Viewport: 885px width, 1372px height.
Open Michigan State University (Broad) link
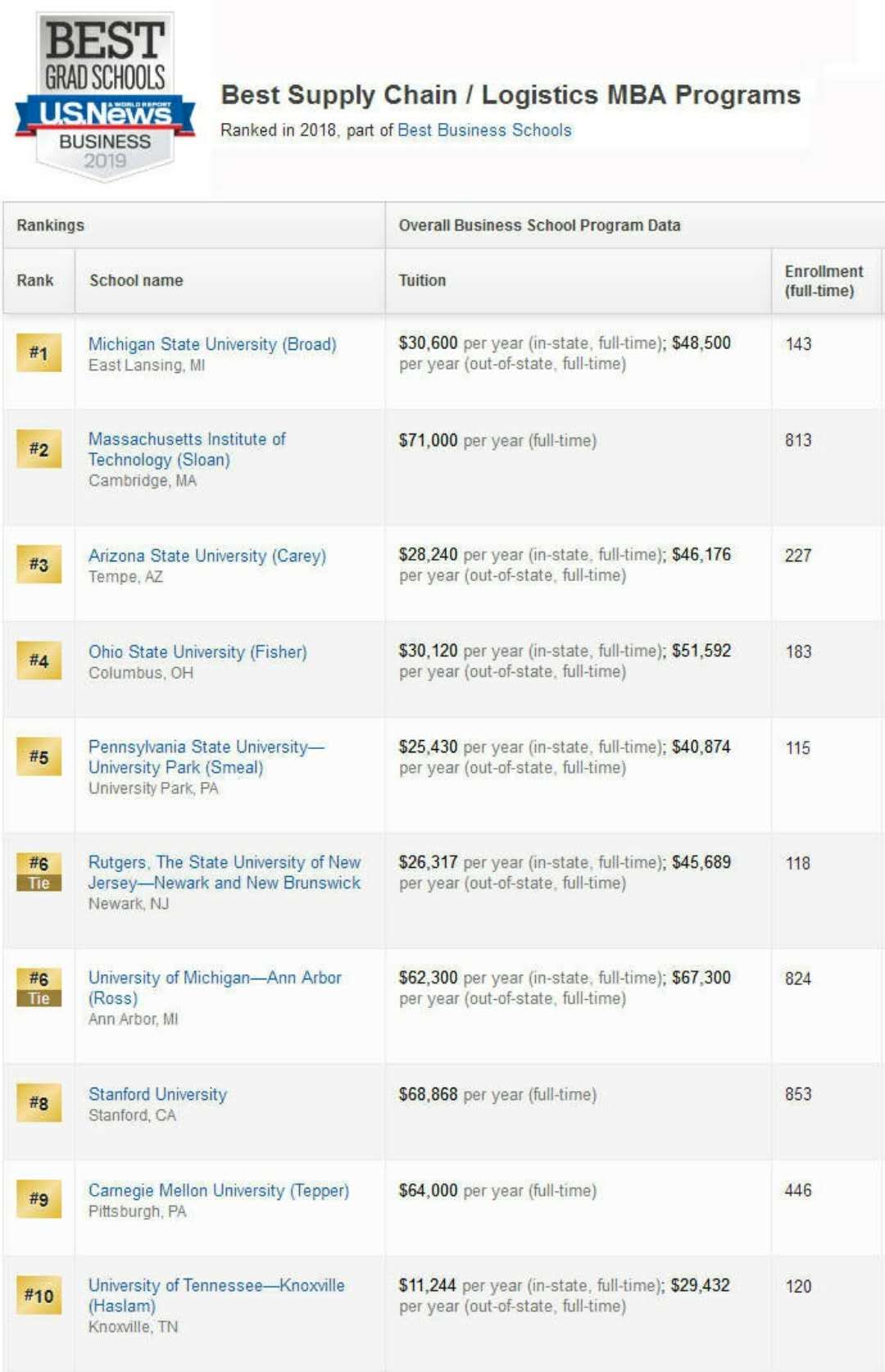point(212,344)
